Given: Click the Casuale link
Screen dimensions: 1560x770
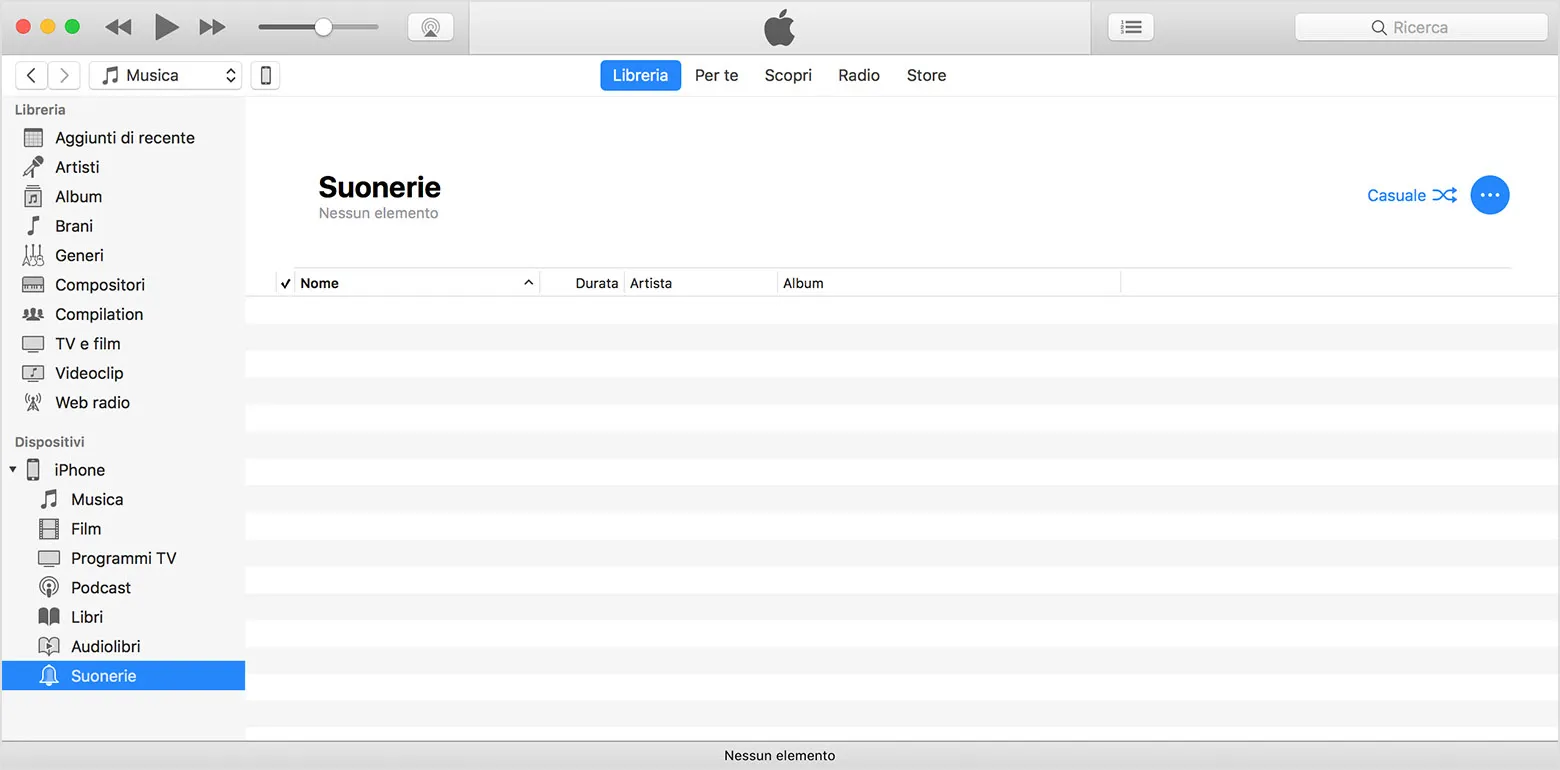Looking at the screenshot, I should (1397, 195).
